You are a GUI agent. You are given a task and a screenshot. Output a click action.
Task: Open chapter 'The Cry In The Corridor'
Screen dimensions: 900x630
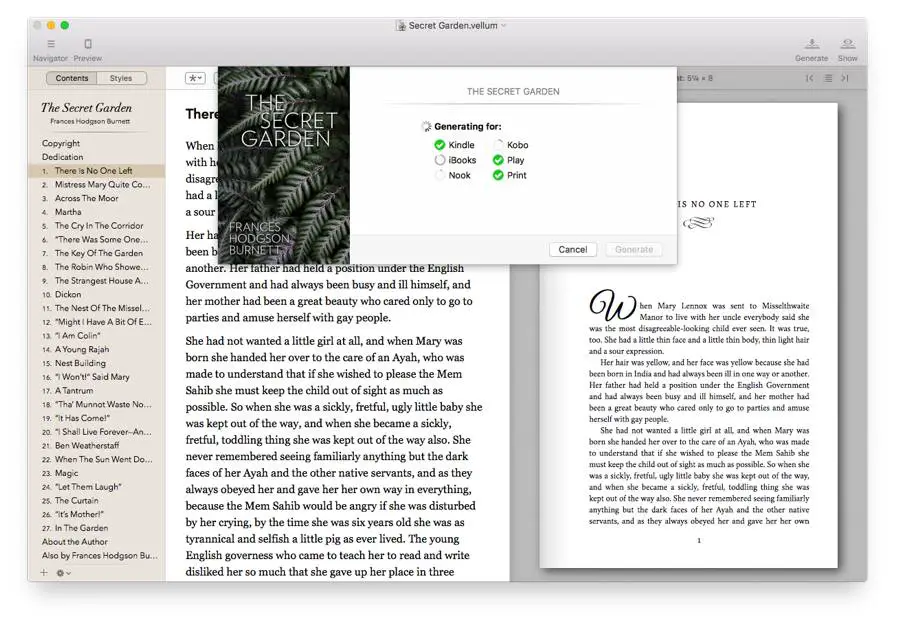[x=96, y=226]
